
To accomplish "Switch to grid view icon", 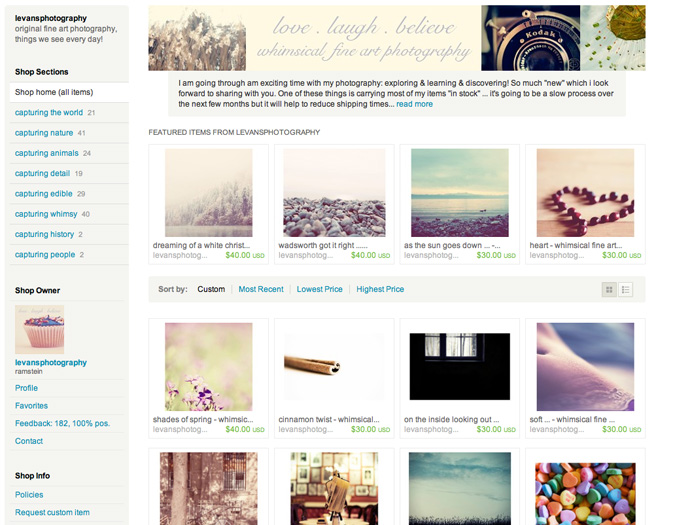I will click(609, 290).
